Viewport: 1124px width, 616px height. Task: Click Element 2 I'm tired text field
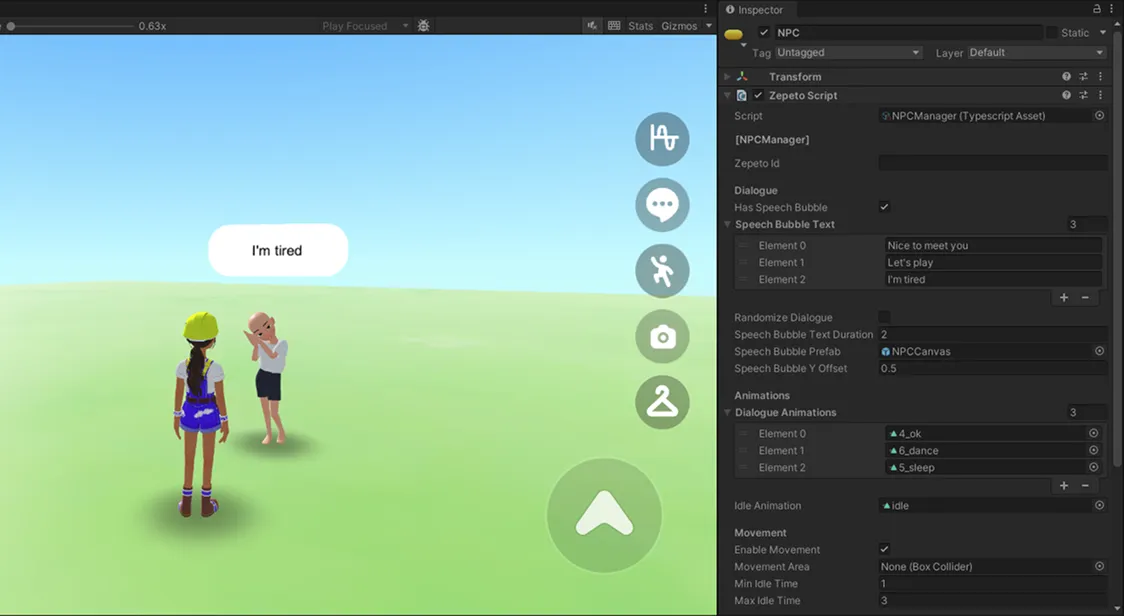coord(994,280)
